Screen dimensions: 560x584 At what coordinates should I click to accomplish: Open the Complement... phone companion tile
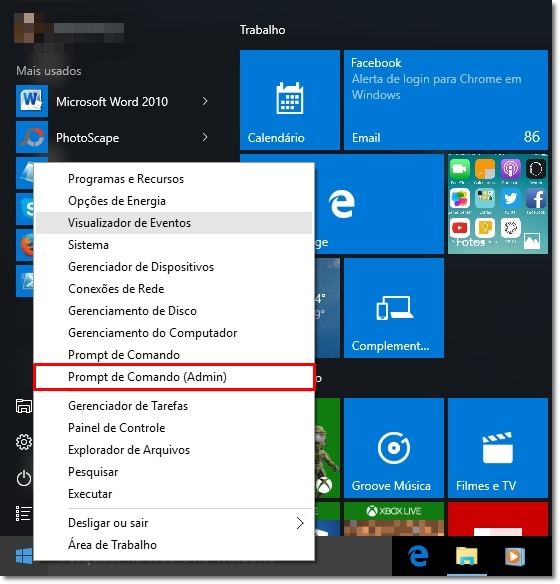[394, 308]
